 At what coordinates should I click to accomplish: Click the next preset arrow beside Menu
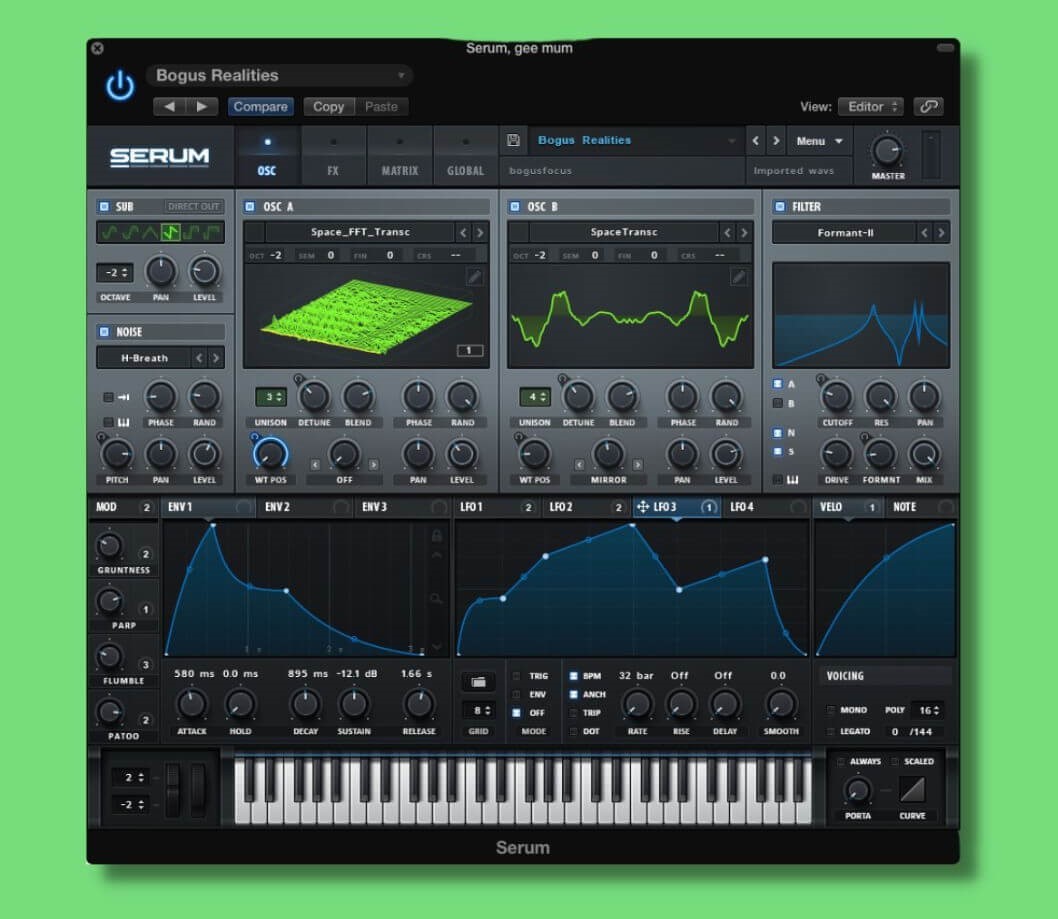774,141
